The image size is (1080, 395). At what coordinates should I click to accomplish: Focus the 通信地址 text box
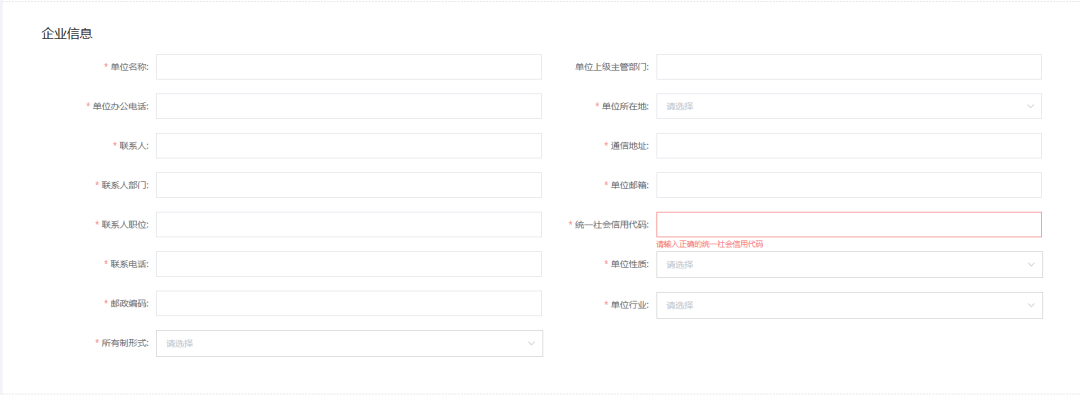point(849,145)
